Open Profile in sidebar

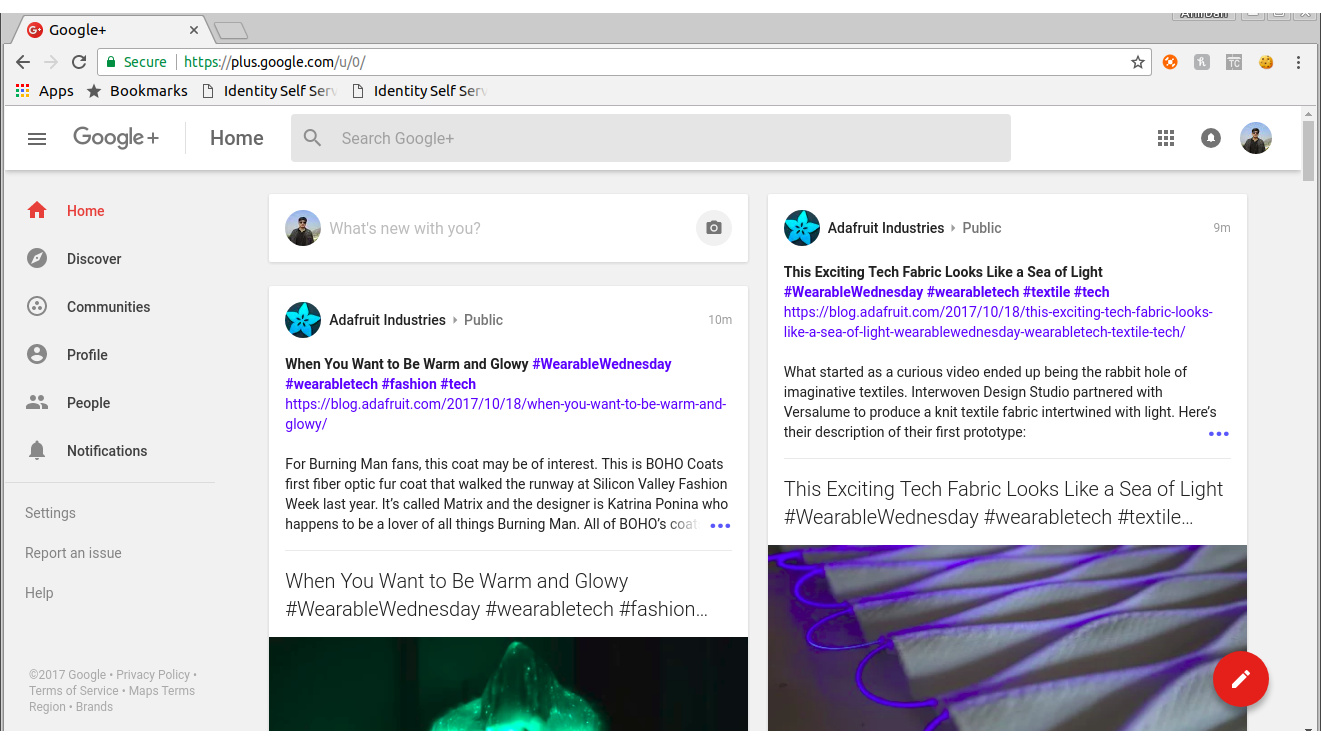pos(87,355)
